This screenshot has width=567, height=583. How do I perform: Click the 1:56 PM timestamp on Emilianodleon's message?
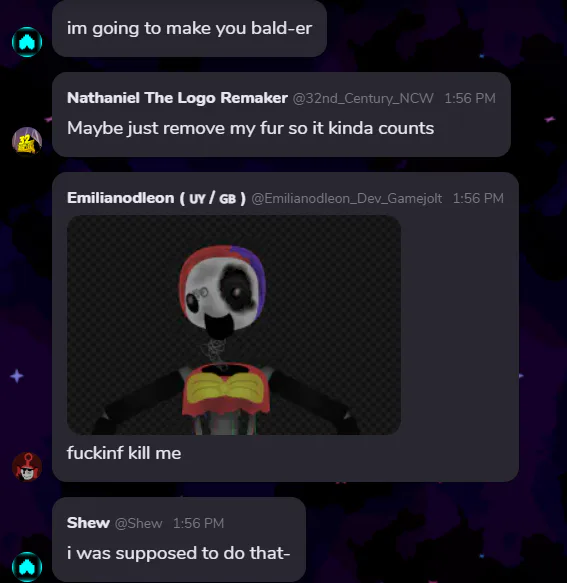(x=478, y=198)
